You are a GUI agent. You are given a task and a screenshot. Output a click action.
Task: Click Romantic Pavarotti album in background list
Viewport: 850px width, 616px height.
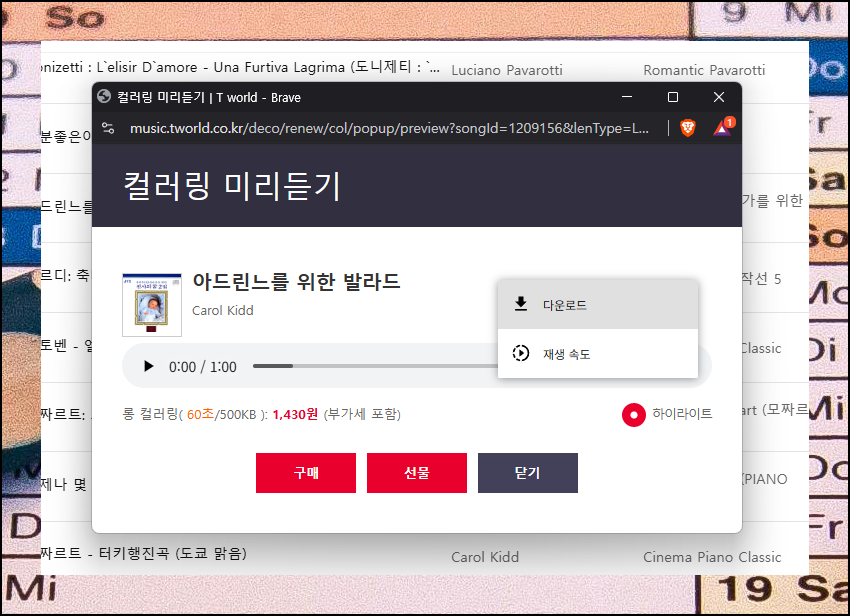704,70
